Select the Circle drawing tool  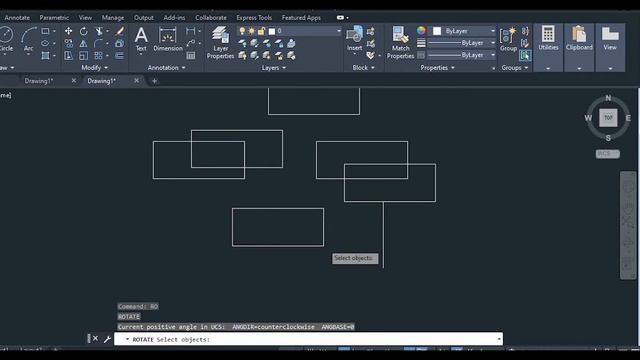(x=6, y=39)
